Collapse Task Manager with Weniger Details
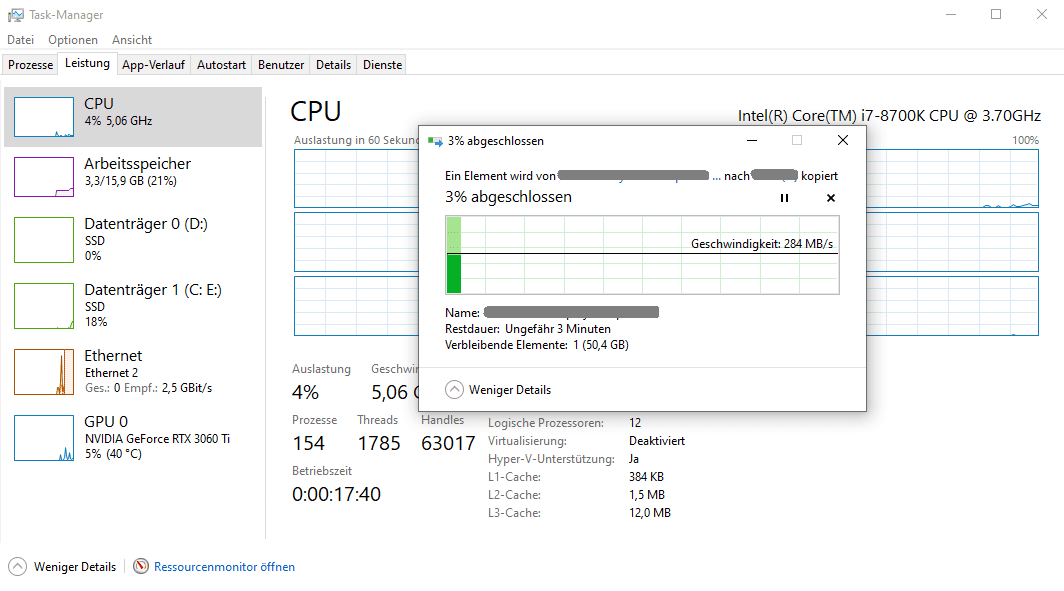This screenshot has height=591, width=1064. click(x=63, y=567)
